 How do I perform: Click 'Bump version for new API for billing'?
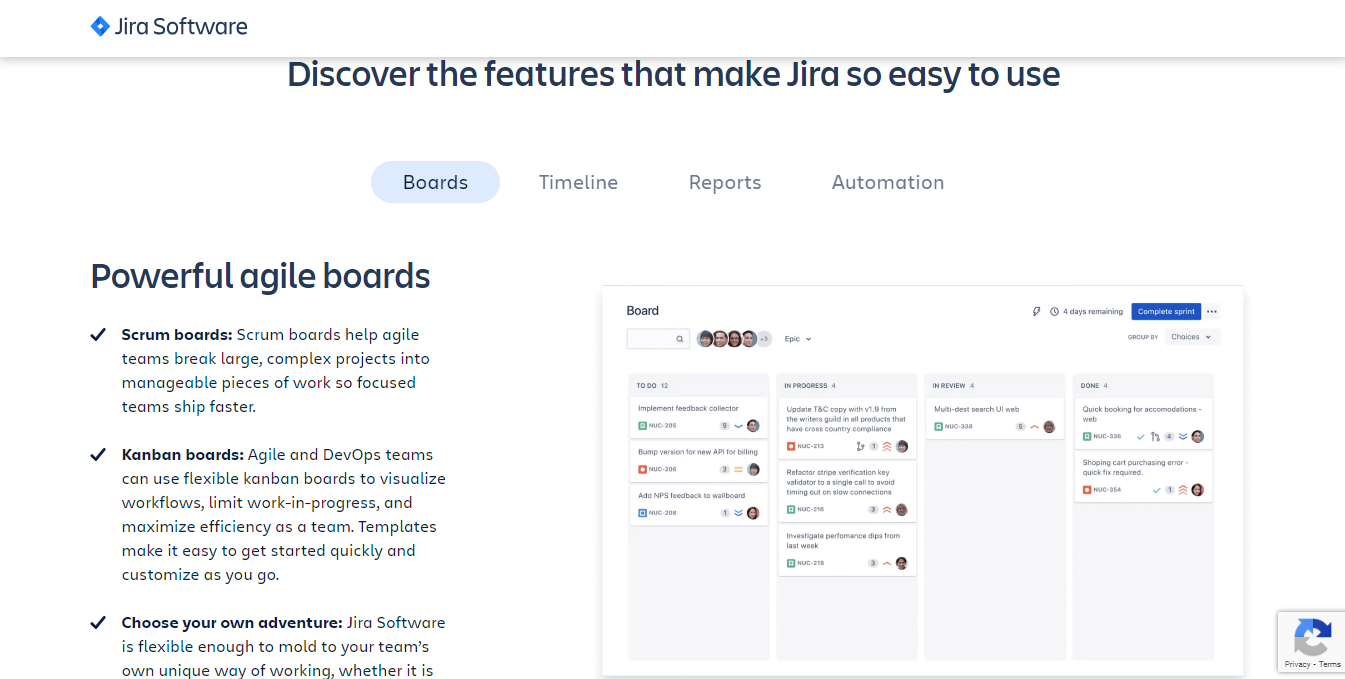[697, 452]
